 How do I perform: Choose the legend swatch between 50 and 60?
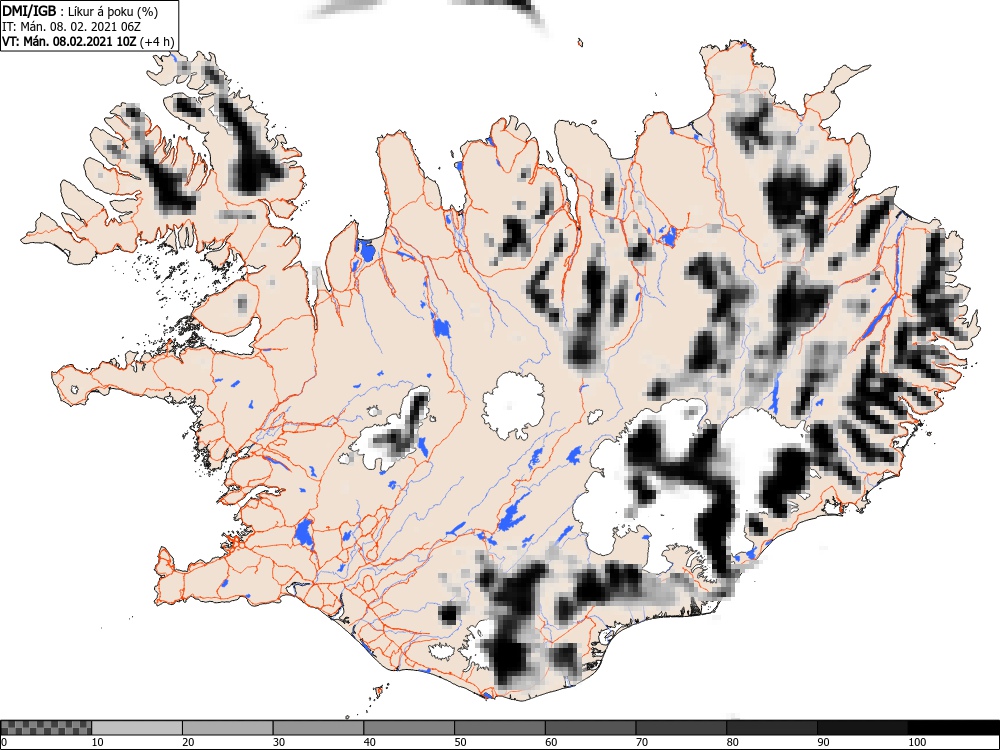coord(499,728)
